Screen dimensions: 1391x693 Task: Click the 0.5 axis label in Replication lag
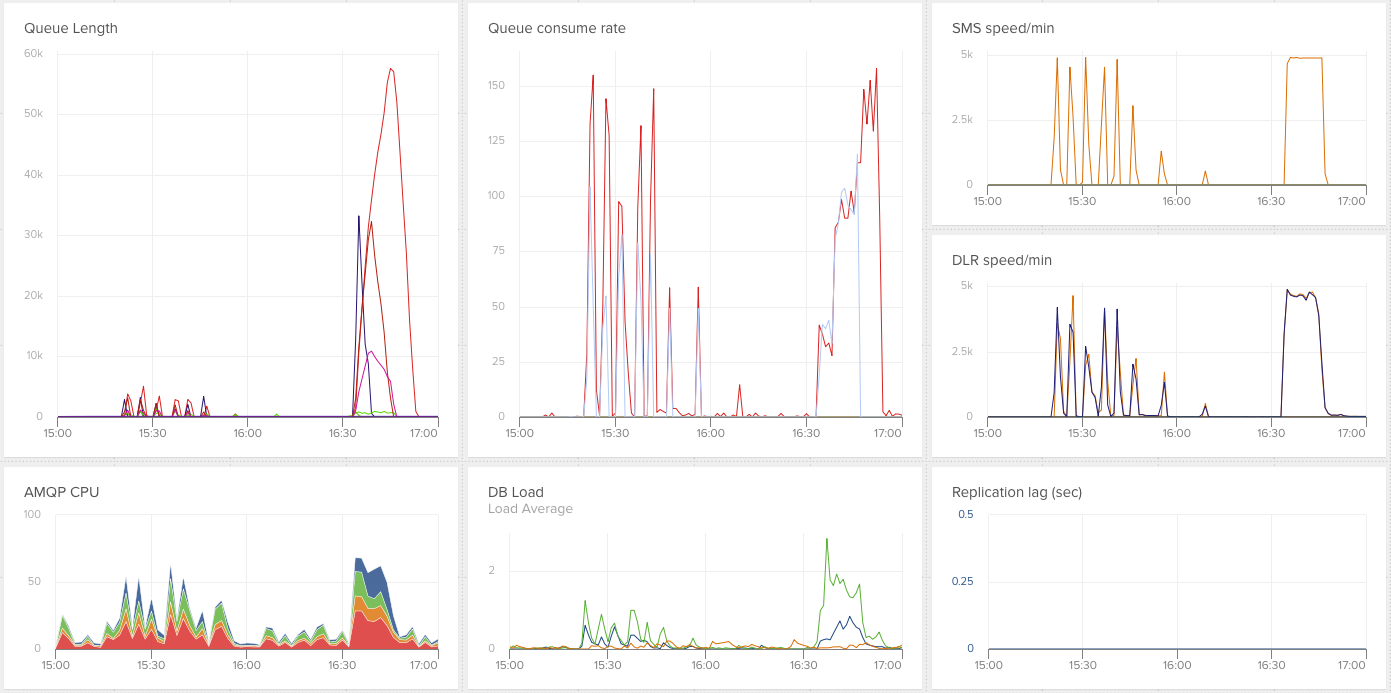pyautogui.click(x=965, y=514)
